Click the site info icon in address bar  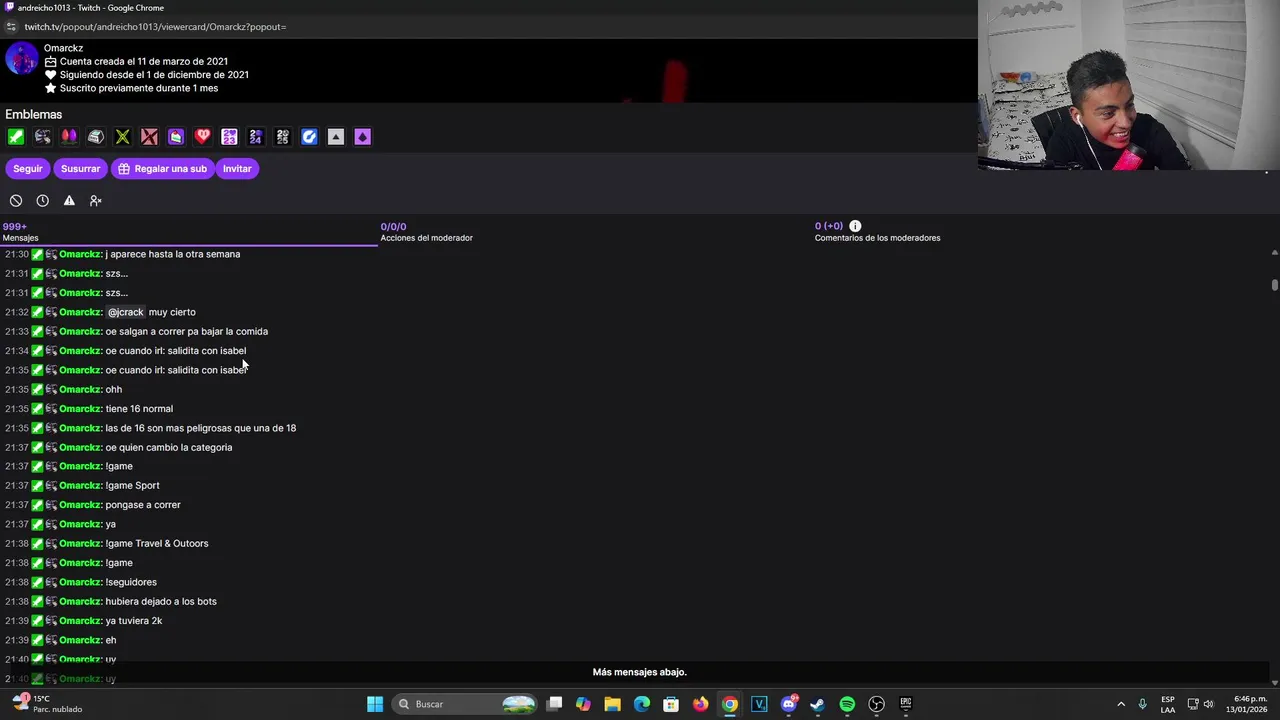pos(10,27)
